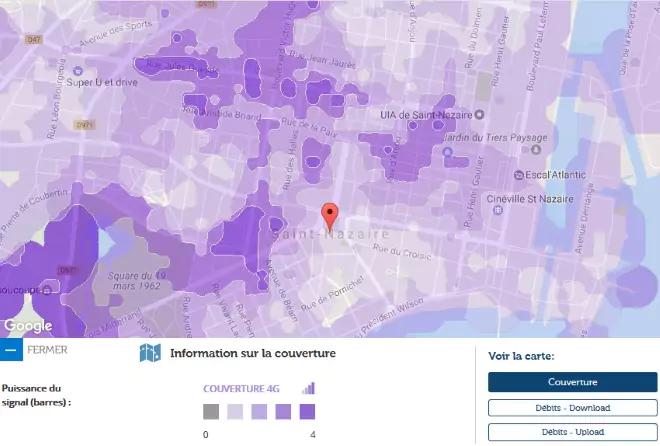Click the Rue Léon Bourgeois label
Screen dimensions: 660x446
click(56, 99)
